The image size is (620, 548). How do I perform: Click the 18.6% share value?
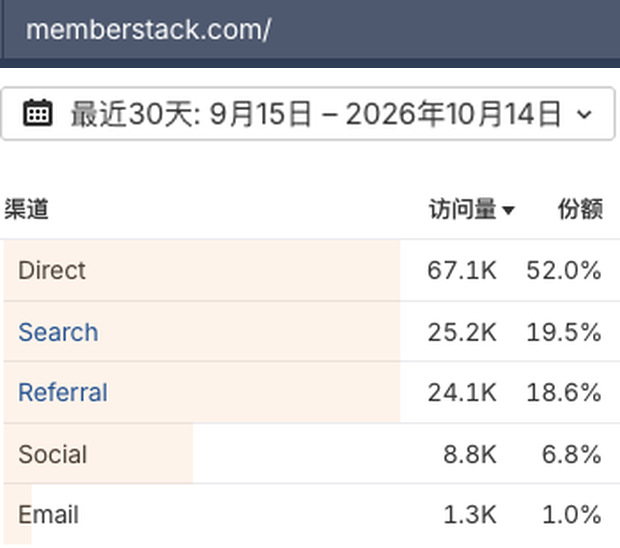[x=564, y=393]
